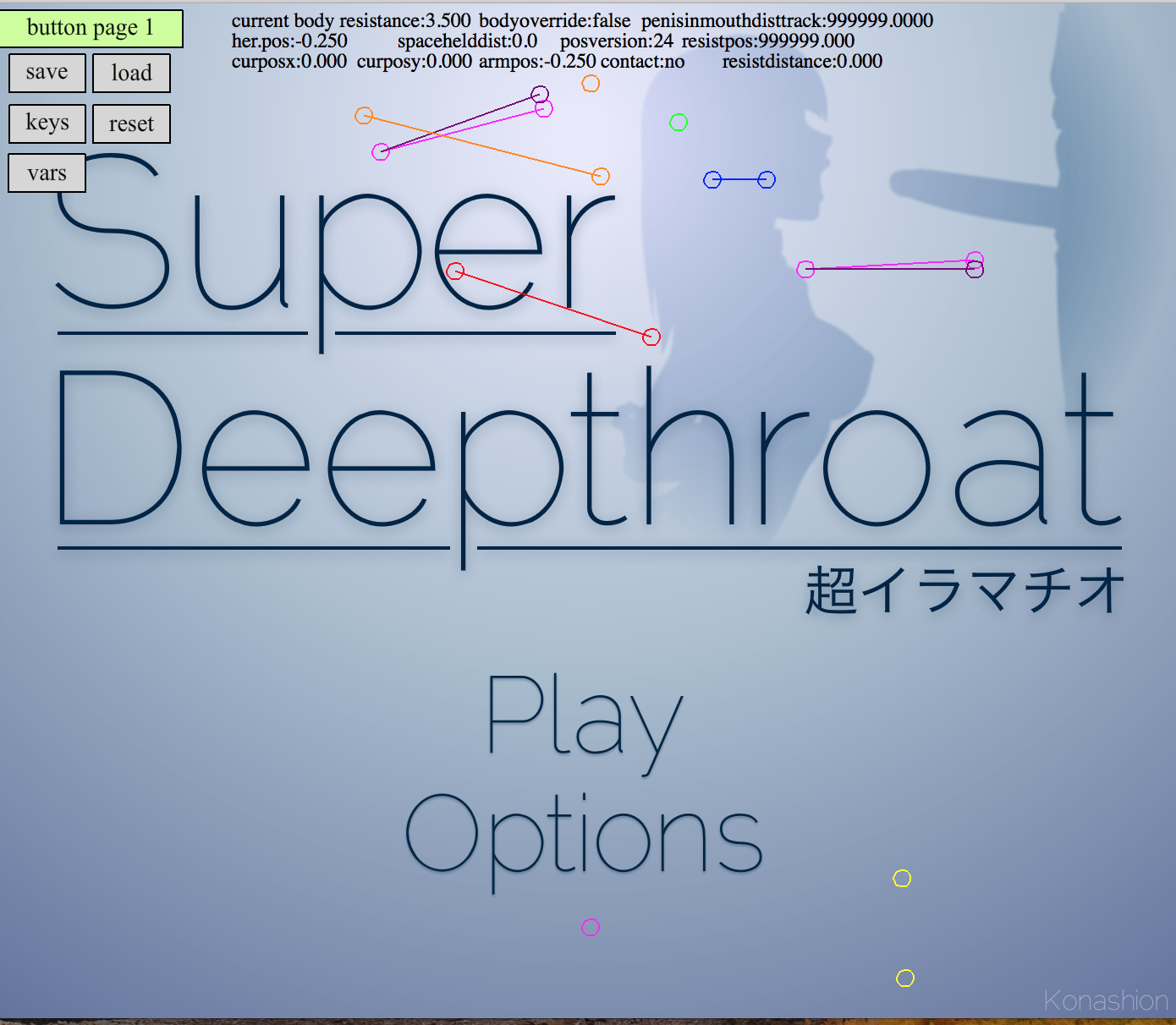Click the unconnected orange circle at top
Viewport: 1176px width, 1025px height.
591,83
